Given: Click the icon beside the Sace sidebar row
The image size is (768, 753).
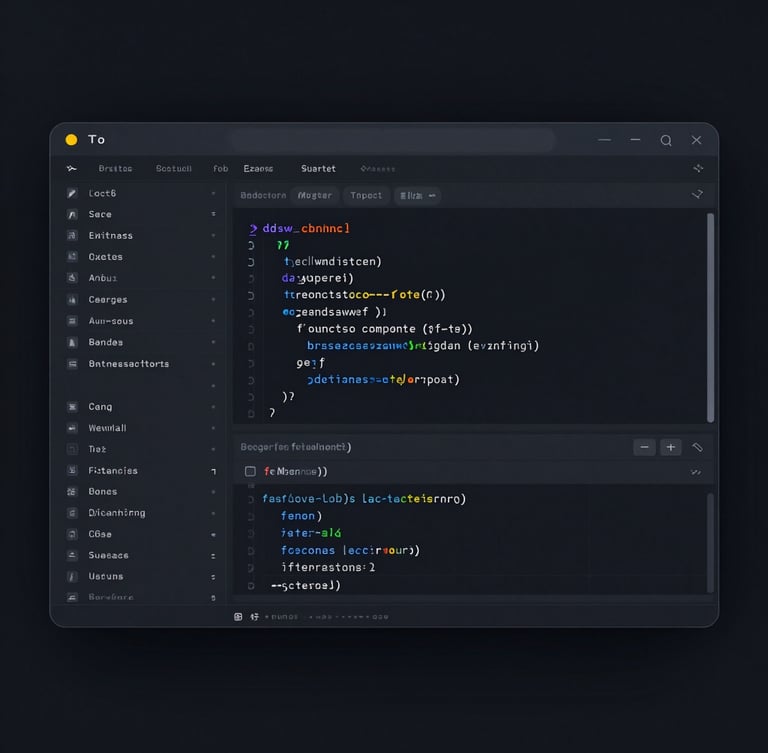Looking at the screenshot, I should point(72,214).
